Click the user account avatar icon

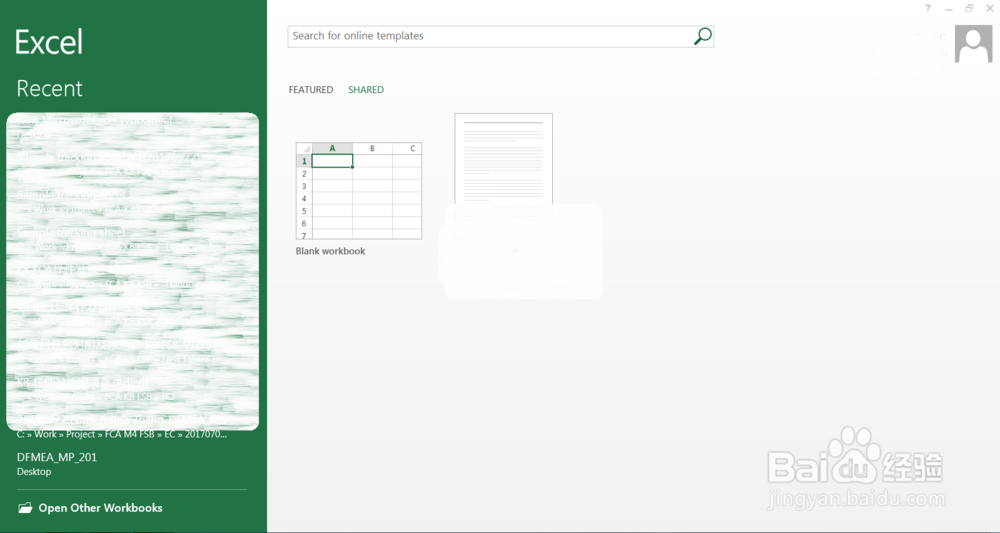(973, 43)
